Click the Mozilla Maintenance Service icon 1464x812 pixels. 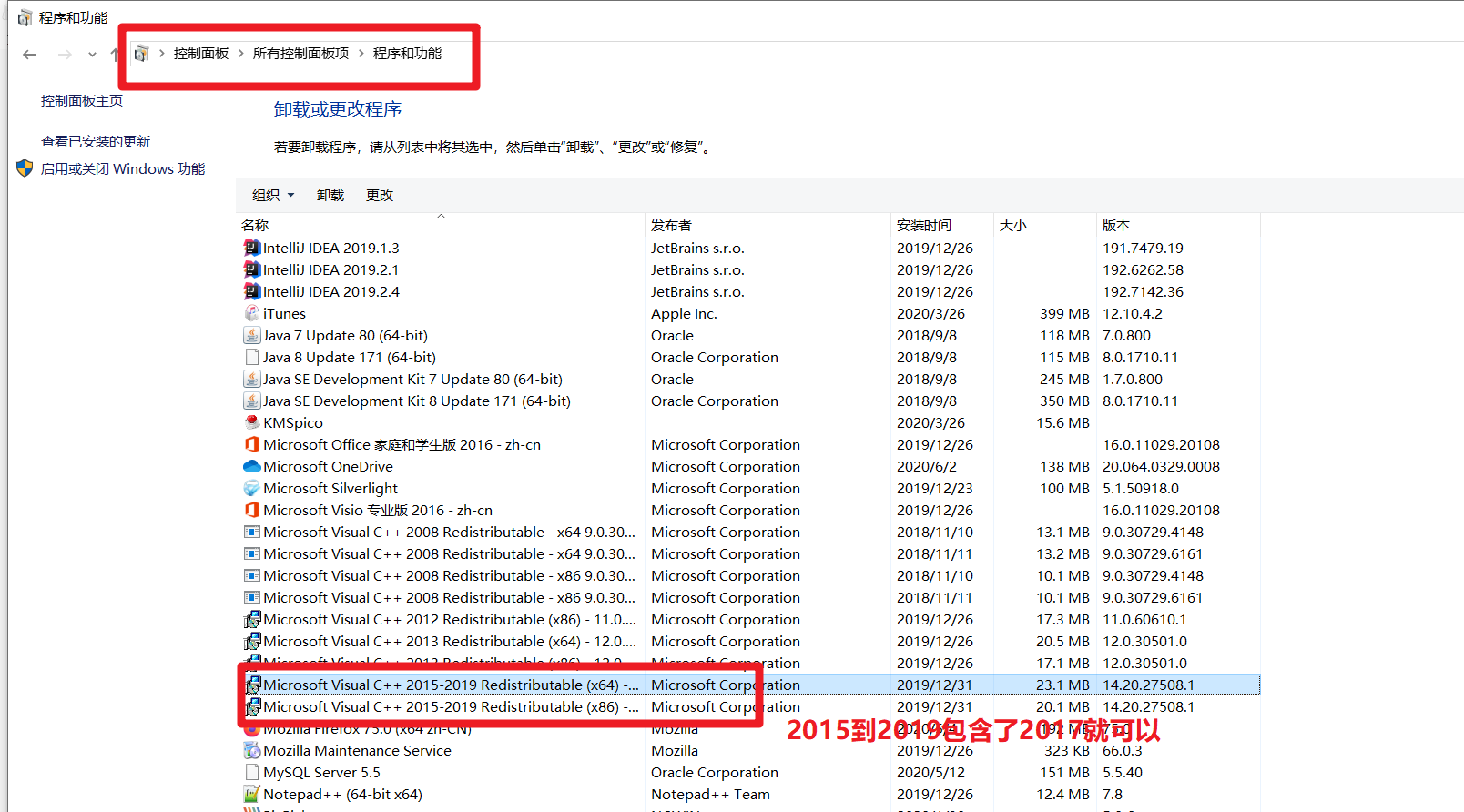pos(252,750)
